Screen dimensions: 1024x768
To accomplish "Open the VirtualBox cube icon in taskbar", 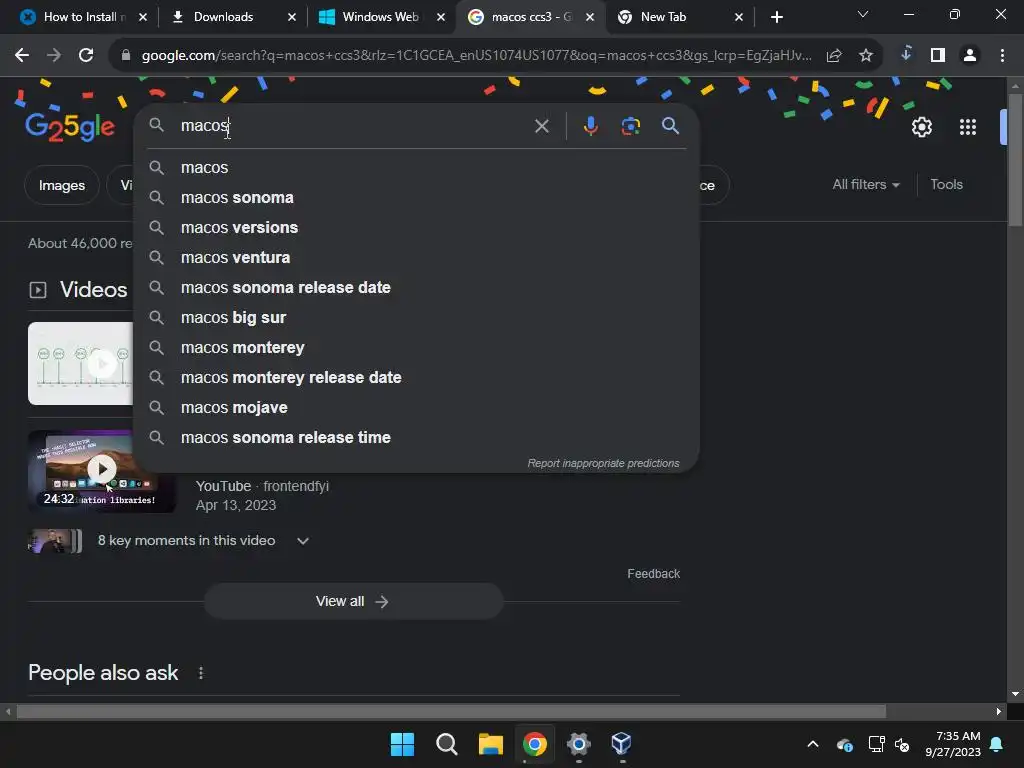I will click(x=621, y=744).
